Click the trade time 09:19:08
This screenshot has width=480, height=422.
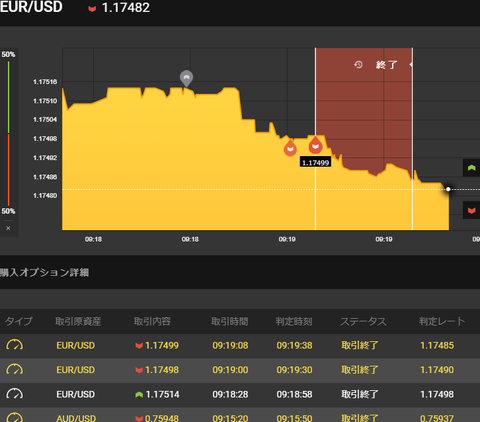pos(230,345)
